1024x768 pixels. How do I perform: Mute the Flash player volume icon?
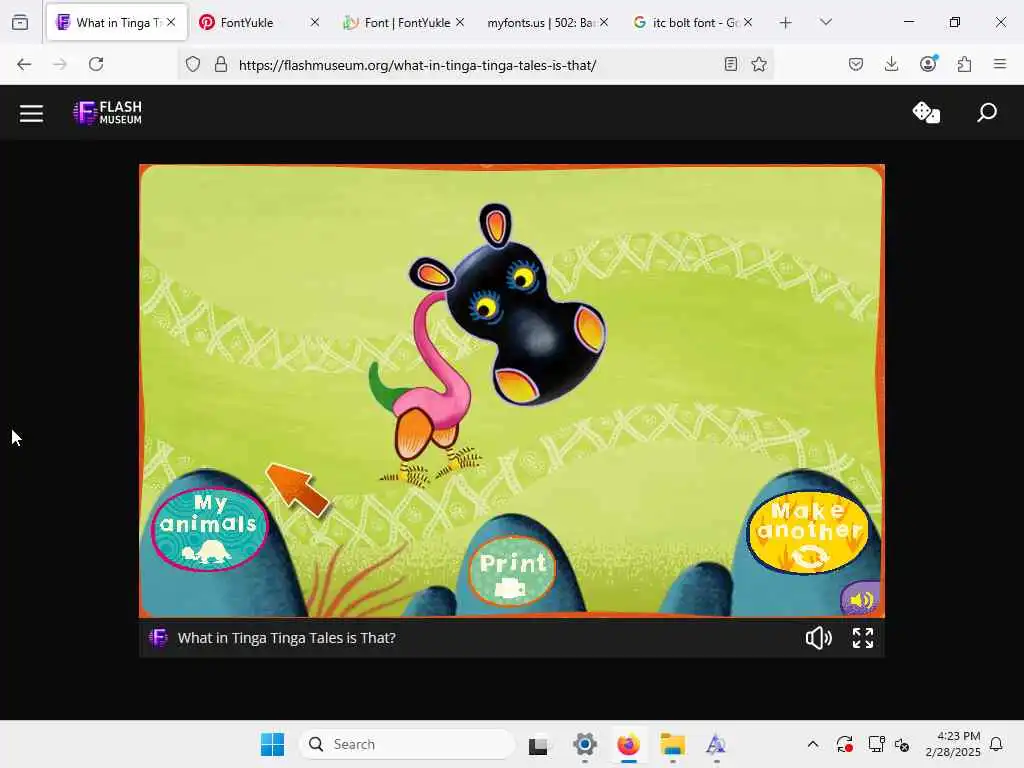pos(818,638)
